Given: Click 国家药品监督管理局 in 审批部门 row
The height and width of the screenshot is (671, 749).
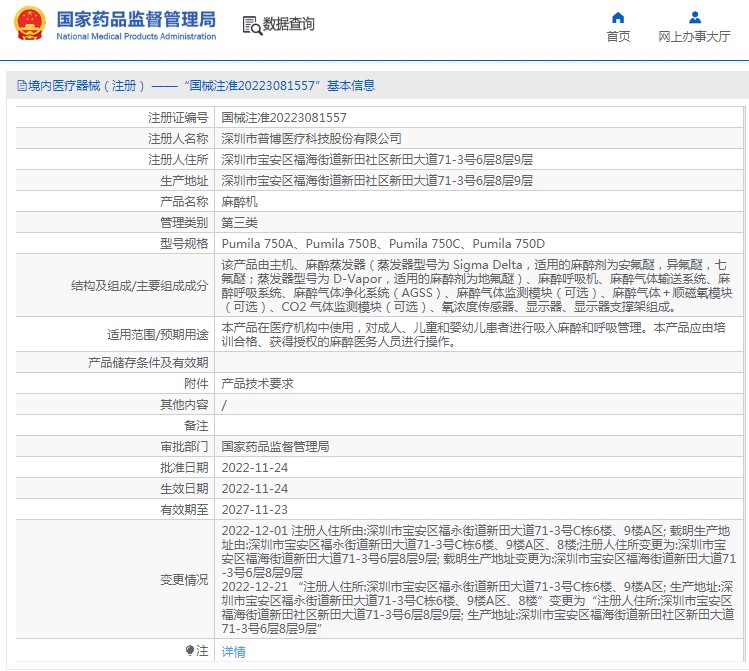Looking at the screenshot, I should 275,447.
